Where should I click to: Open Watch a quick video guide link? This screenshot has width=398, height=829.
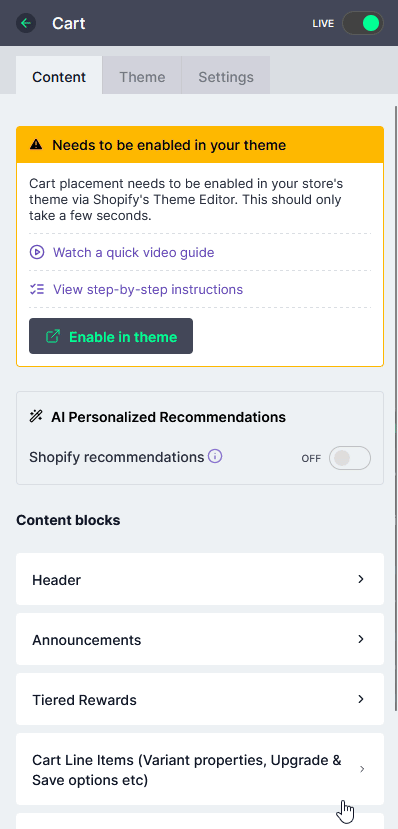pos(133,252)
